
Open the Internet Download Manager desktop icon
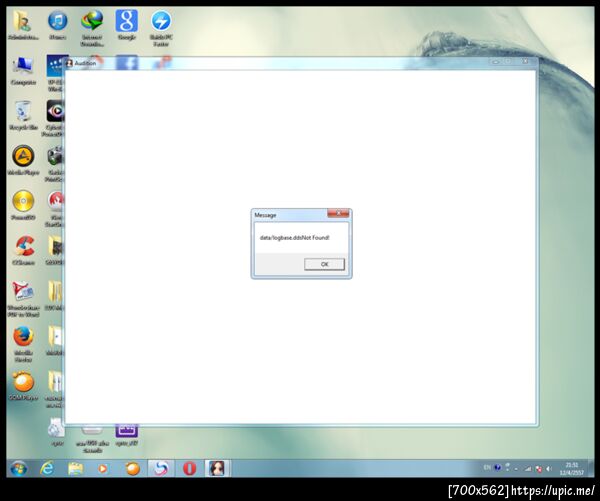coord(92,28)
